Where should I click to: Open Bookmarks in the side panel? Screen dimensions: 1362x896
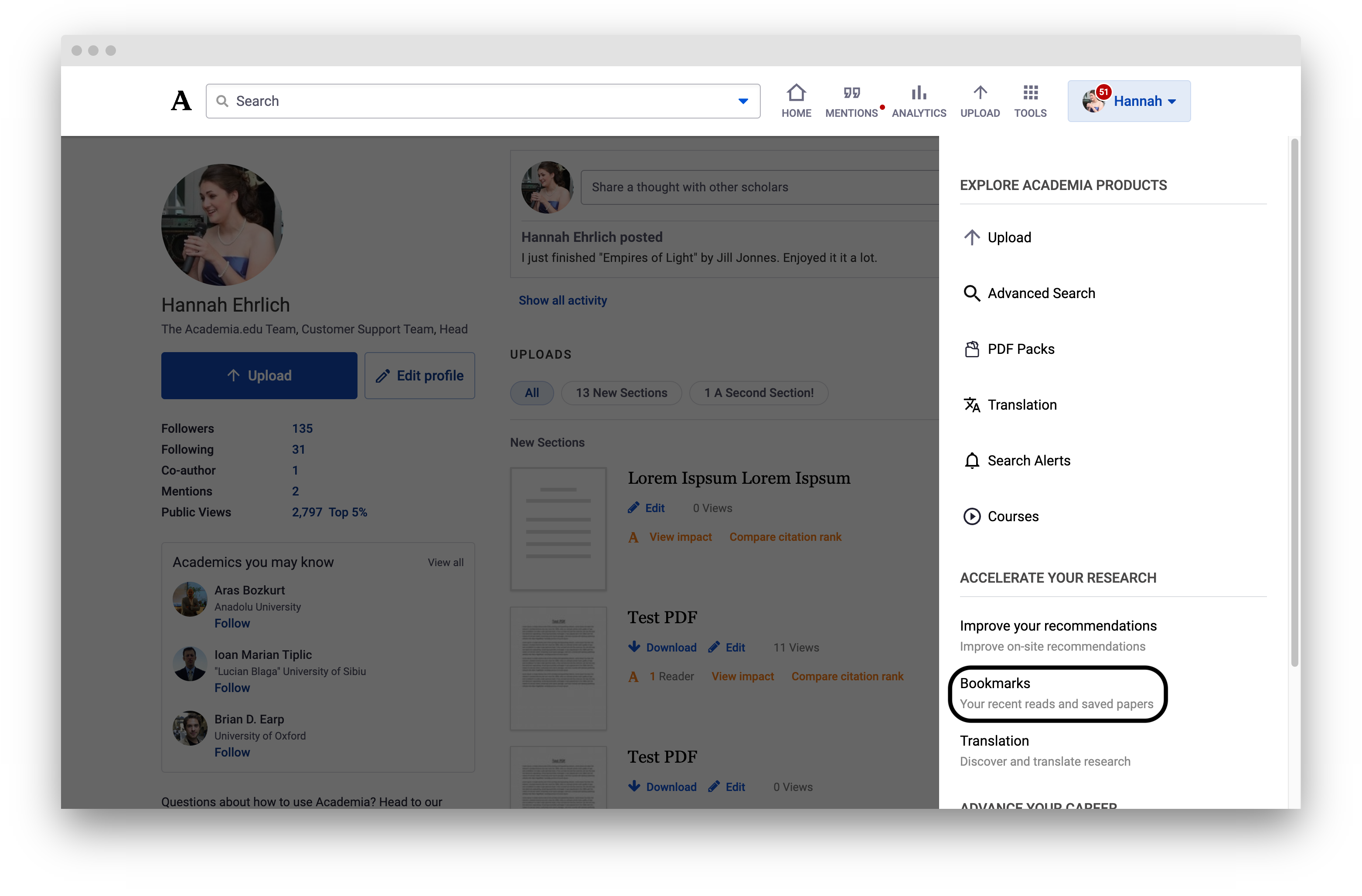1056,693
